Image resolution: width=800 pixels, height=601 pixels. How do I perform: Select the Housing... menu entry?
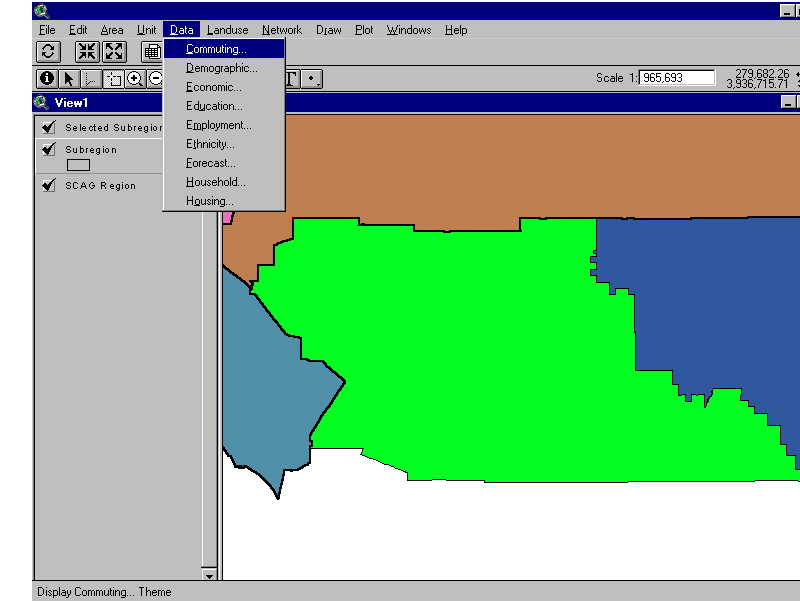pos(210,201)
